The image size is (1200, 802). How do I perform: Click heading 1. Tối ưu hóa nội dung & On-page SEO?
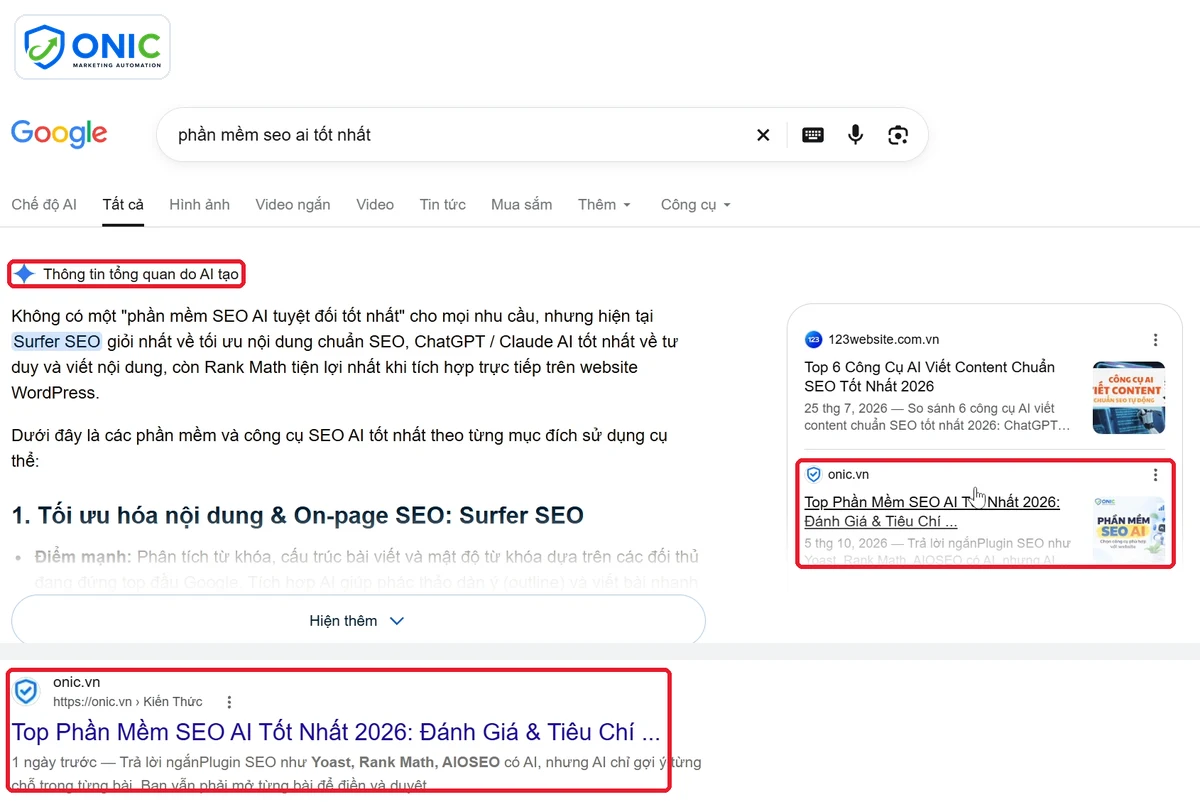[x=297, y=516]
